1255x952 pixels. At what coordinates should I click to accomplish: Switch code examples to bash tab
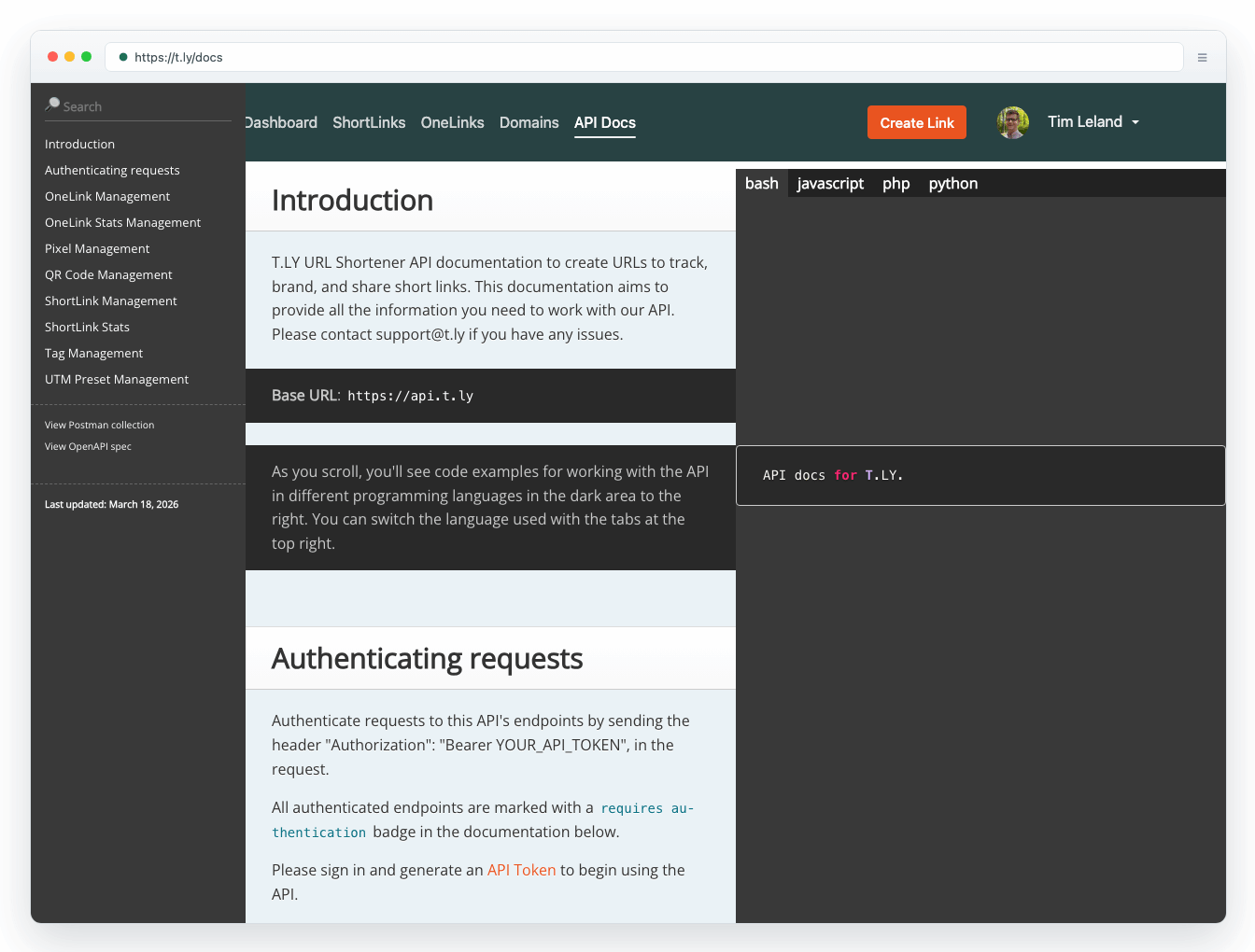762,183
